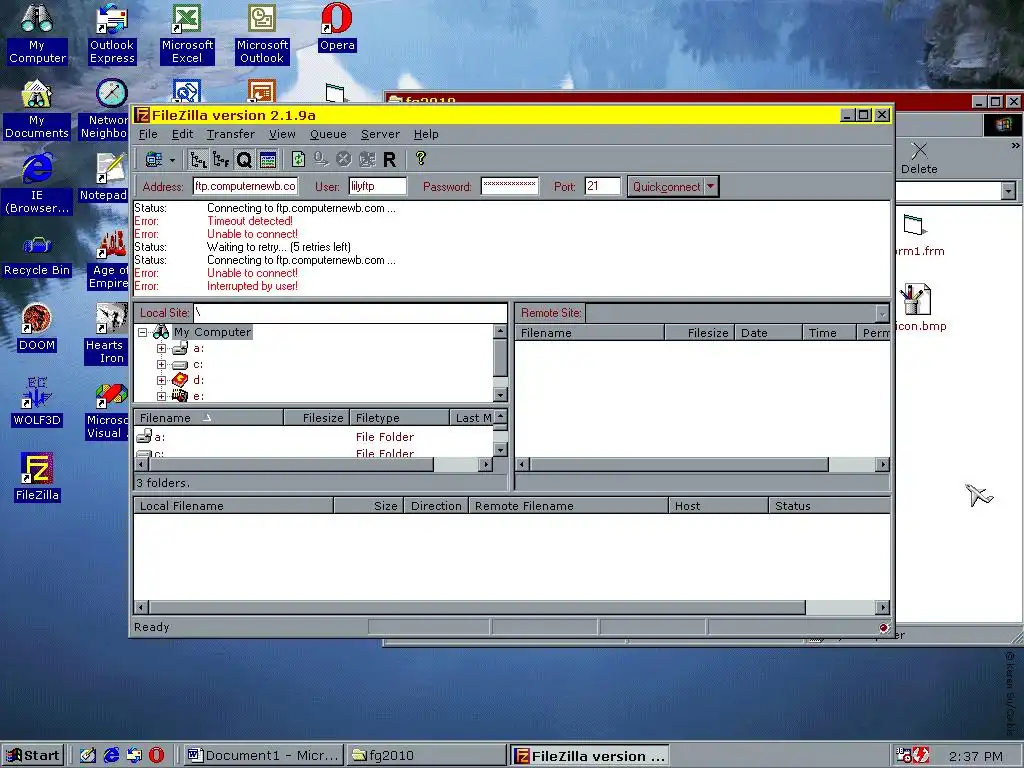Screen dimensions: 1024x768
Task: Click the Password input field
Action: [509, 186]
